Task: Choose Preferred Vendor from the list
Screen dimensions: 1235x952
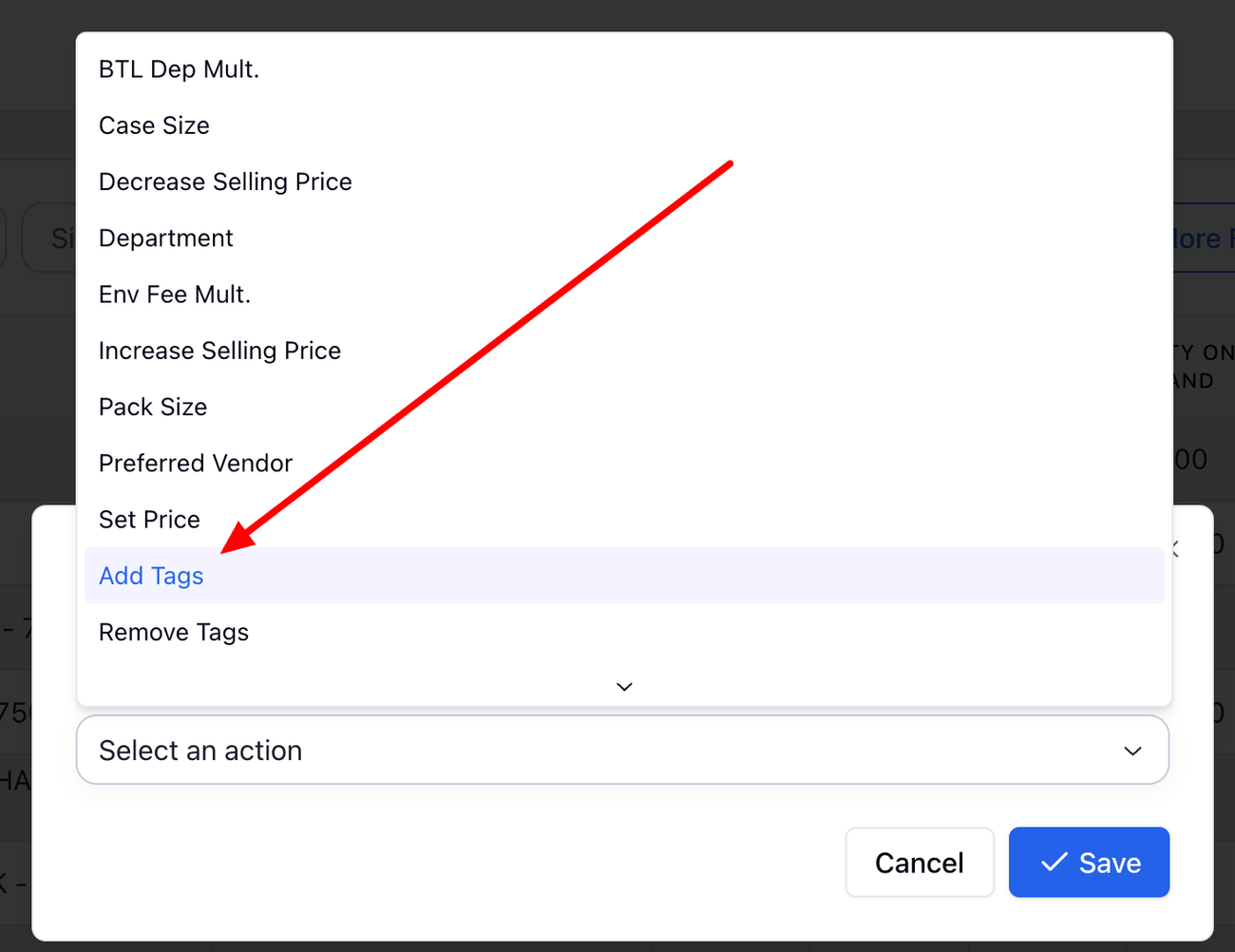Action: coord(196,463)
